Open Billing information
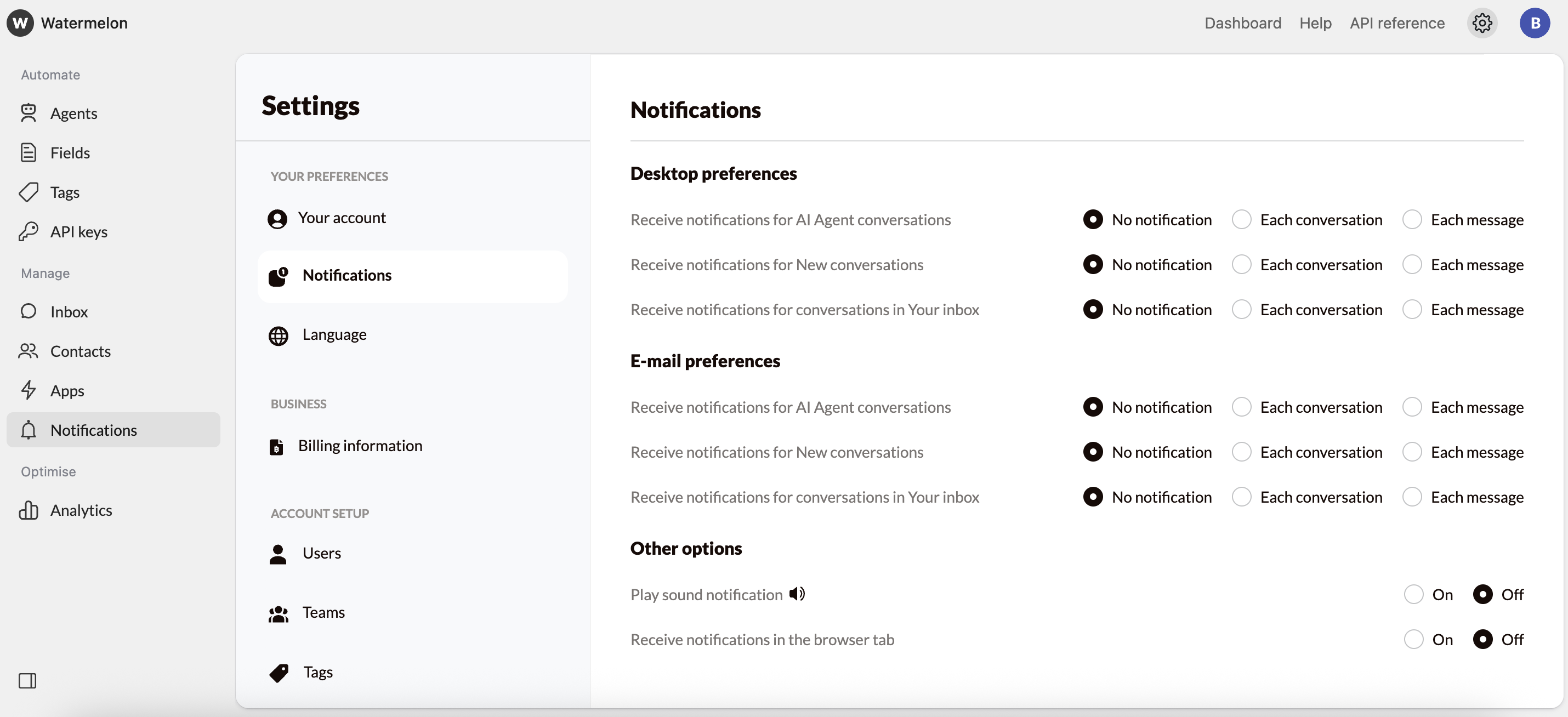 [360, 445]
